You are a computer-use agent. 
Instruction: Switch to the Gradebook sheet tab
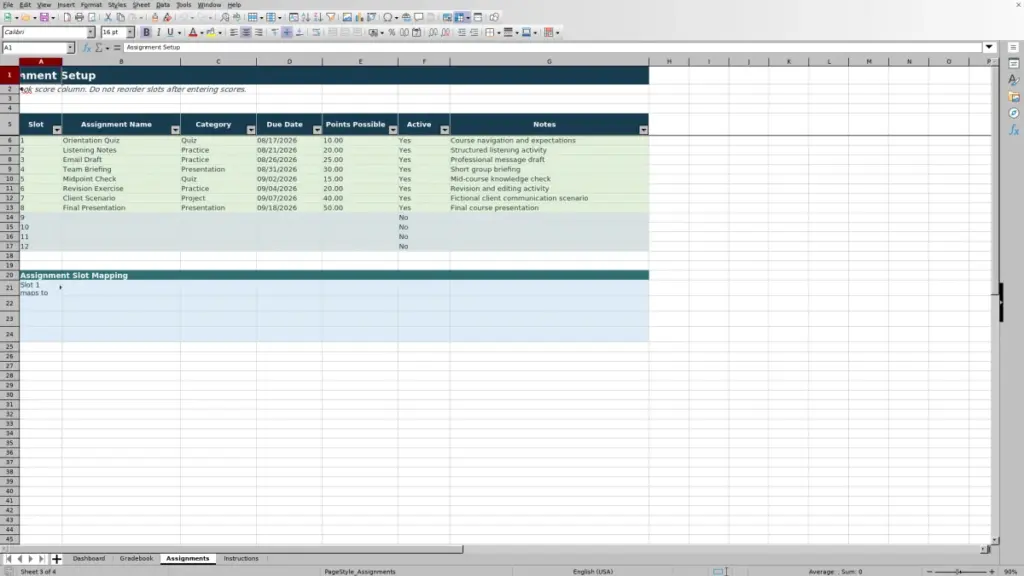(136, 558)
